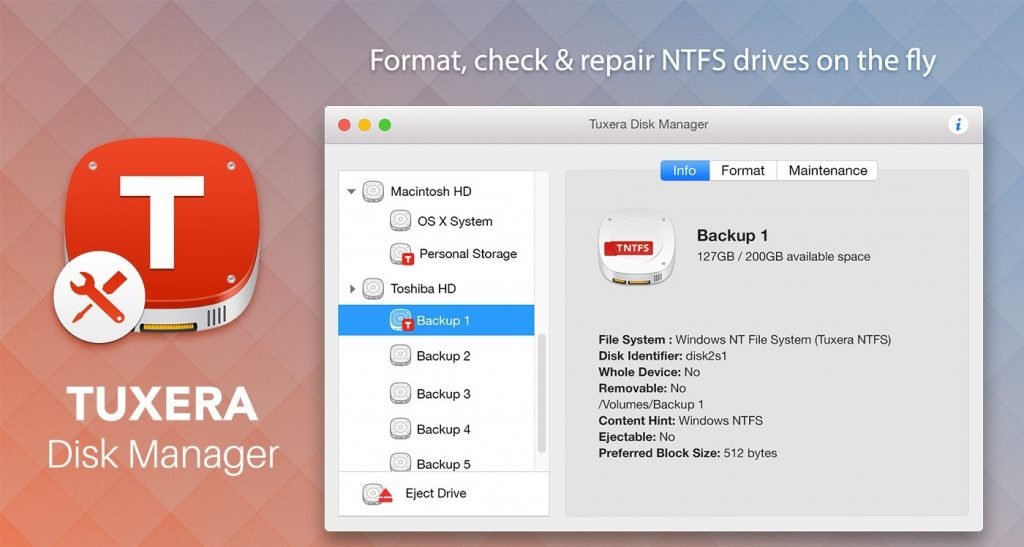The image size is (1024, 547).
Task: Click the File System info line
Action: (x=744, y=339)
